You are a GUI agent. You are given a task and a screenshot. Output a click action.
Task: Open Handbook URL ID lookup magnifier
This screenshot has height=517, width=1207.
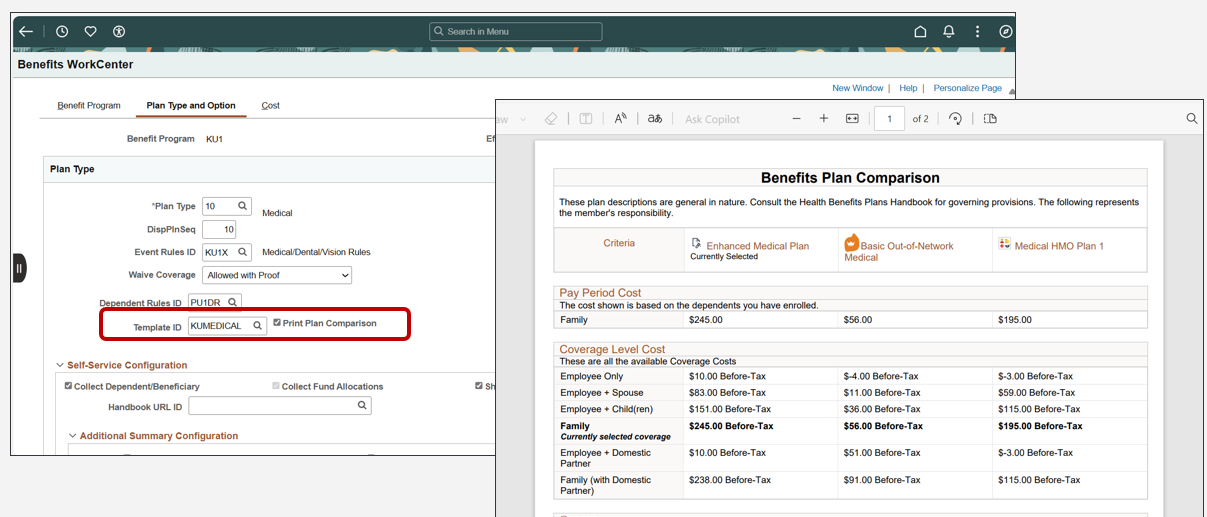(x=362, y=406)
